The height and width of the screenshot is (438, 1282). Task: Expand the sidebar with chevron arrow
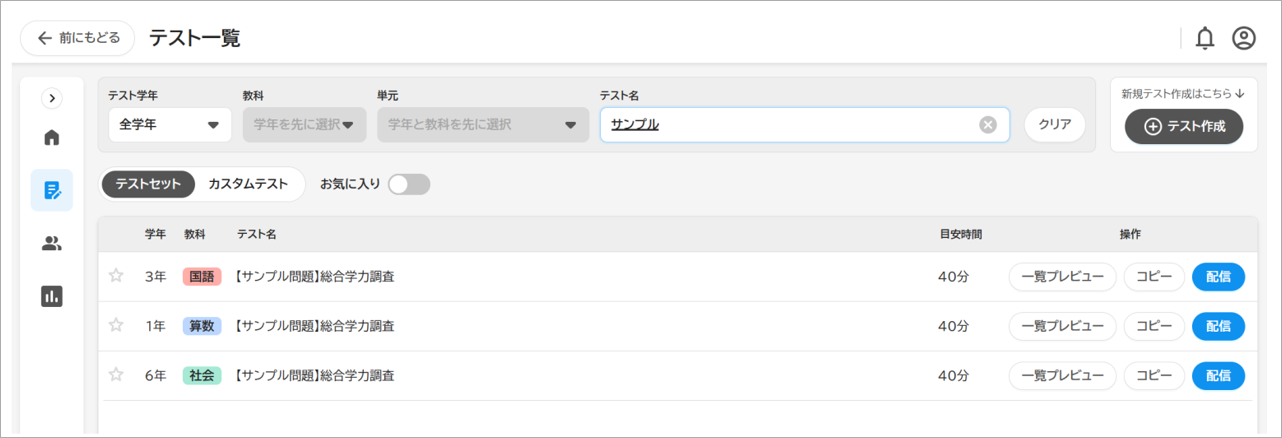coord(52,98)
